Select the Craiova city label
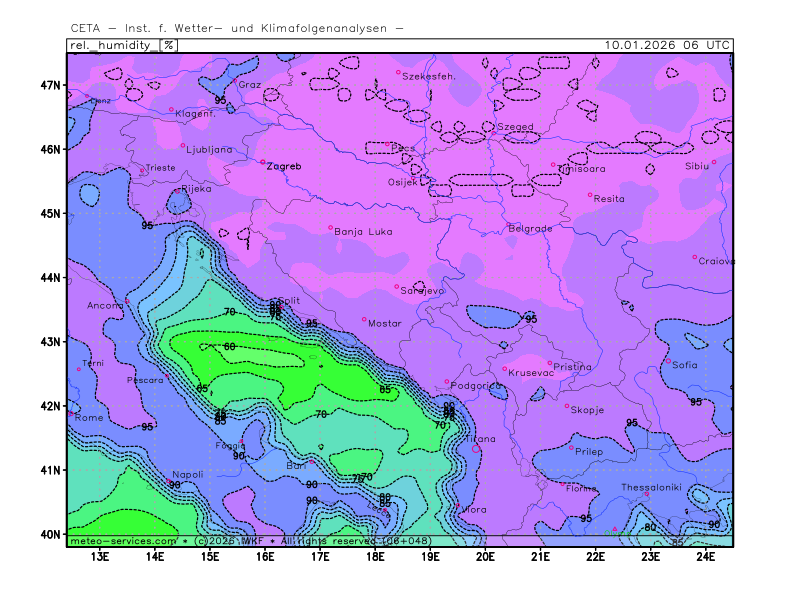 (716, 261)
